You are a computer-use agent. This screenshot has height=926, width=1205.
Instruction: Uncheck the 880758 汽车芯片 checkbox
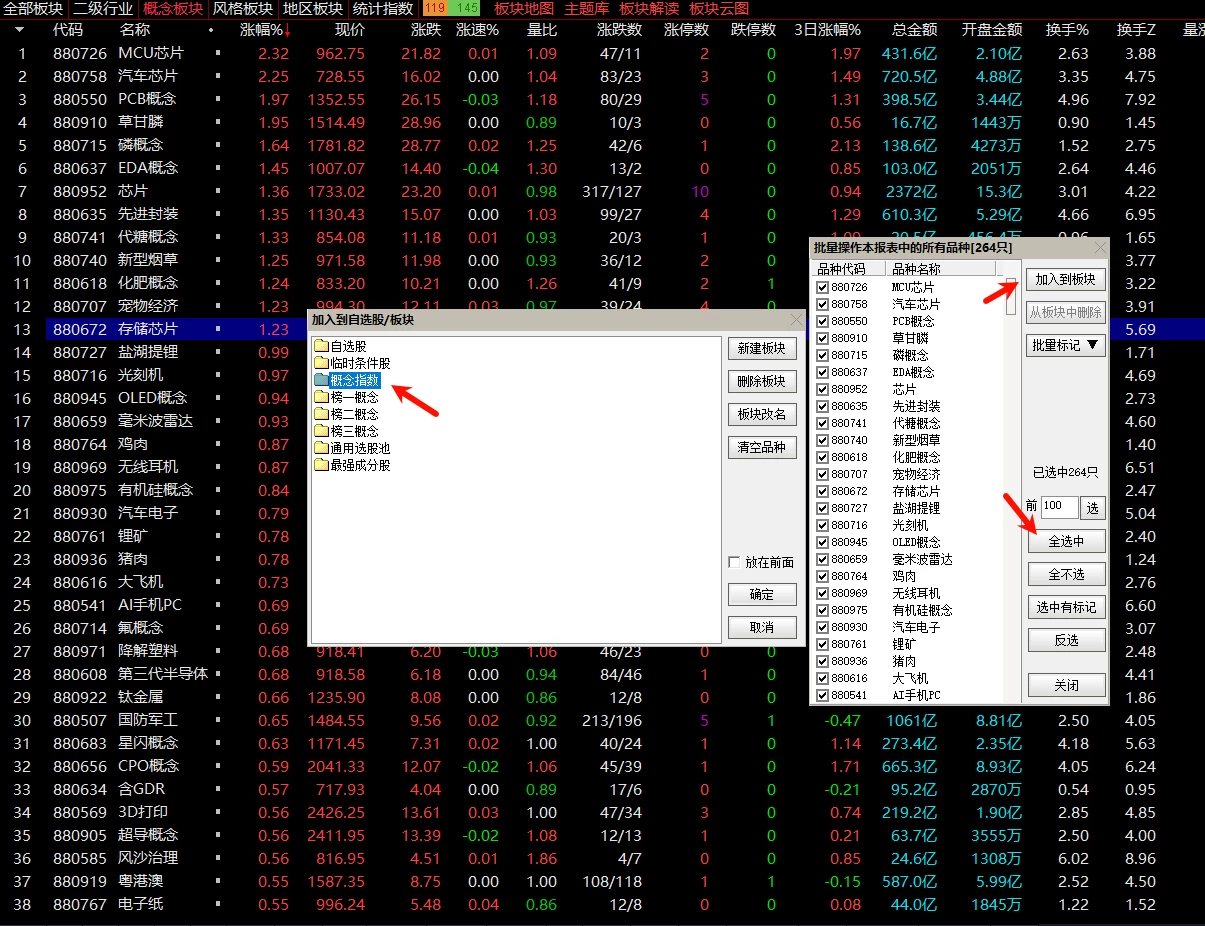[823, 304]
